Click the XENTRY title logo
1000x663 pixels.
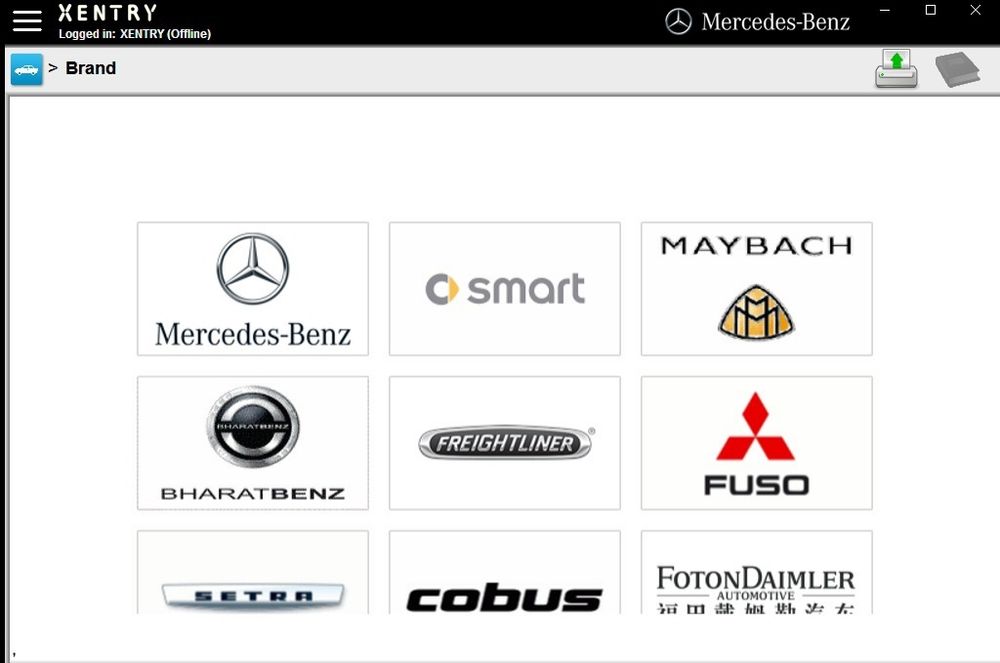(x=107, y=13)
